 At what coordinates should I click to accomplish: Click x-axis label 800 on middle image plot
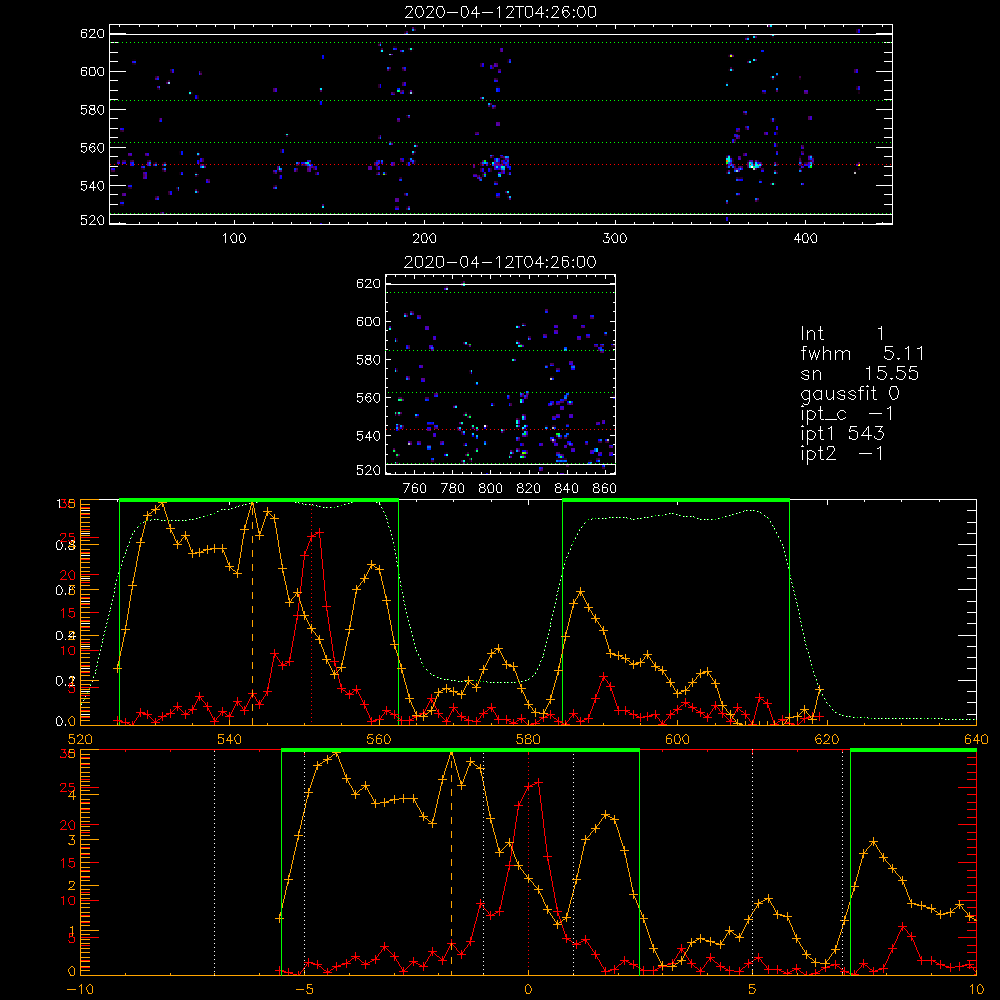point(490,489)
